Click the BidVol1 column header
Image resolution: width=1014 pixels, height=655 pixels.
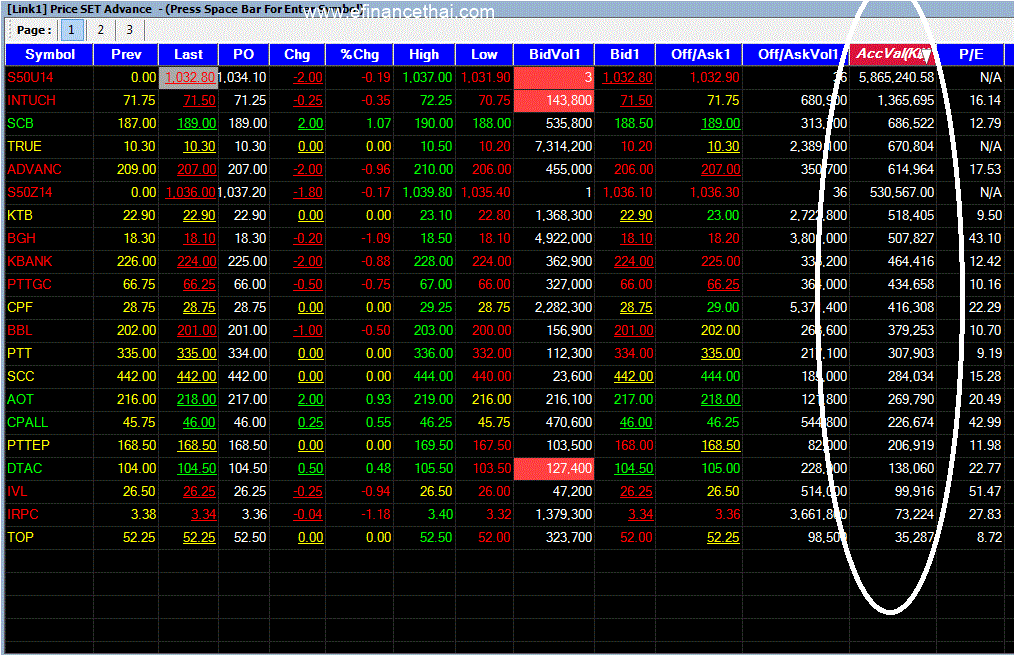(554, 54)
